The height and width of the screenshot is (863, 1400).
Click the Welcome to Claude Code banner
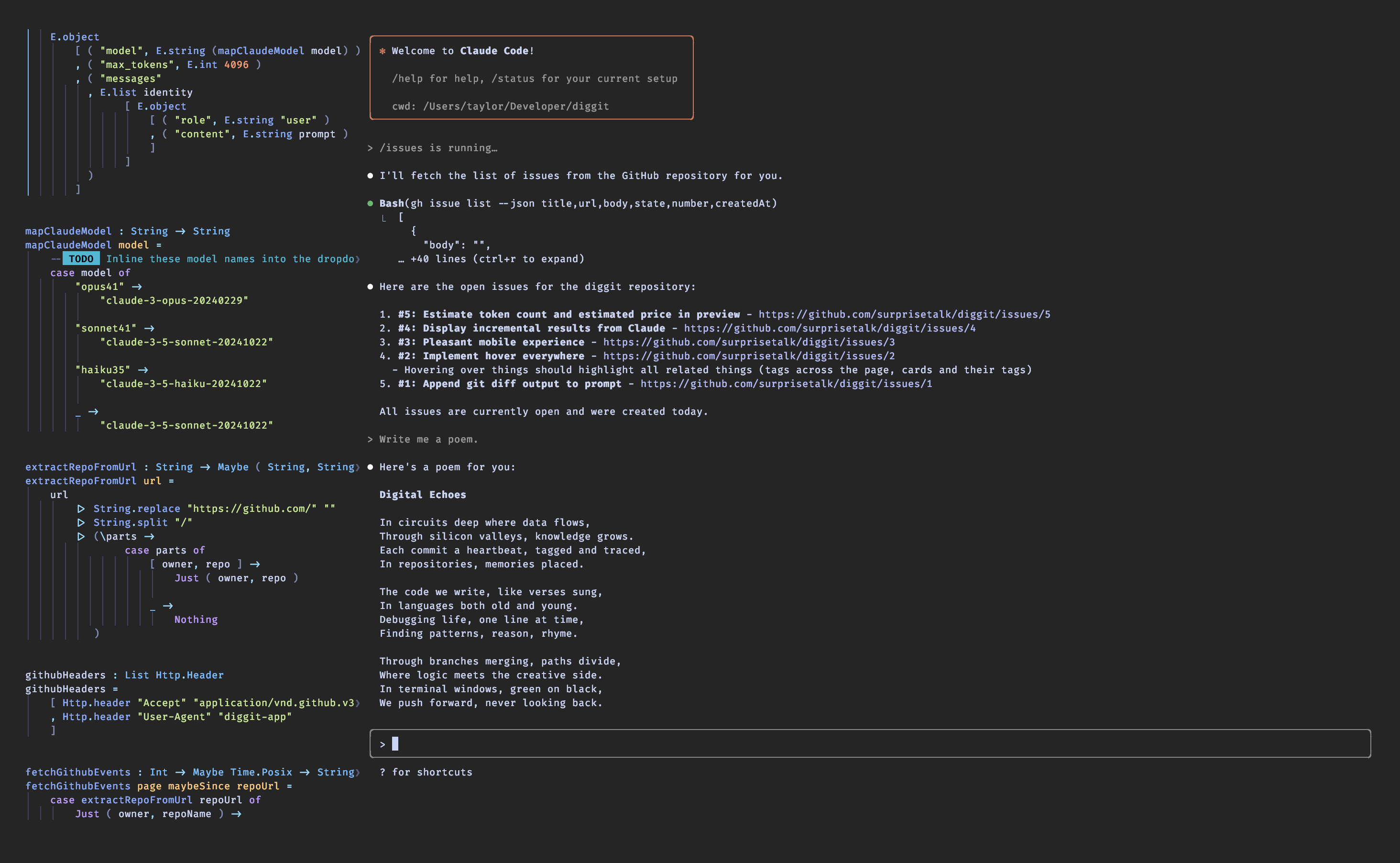(x=531, y=77)
